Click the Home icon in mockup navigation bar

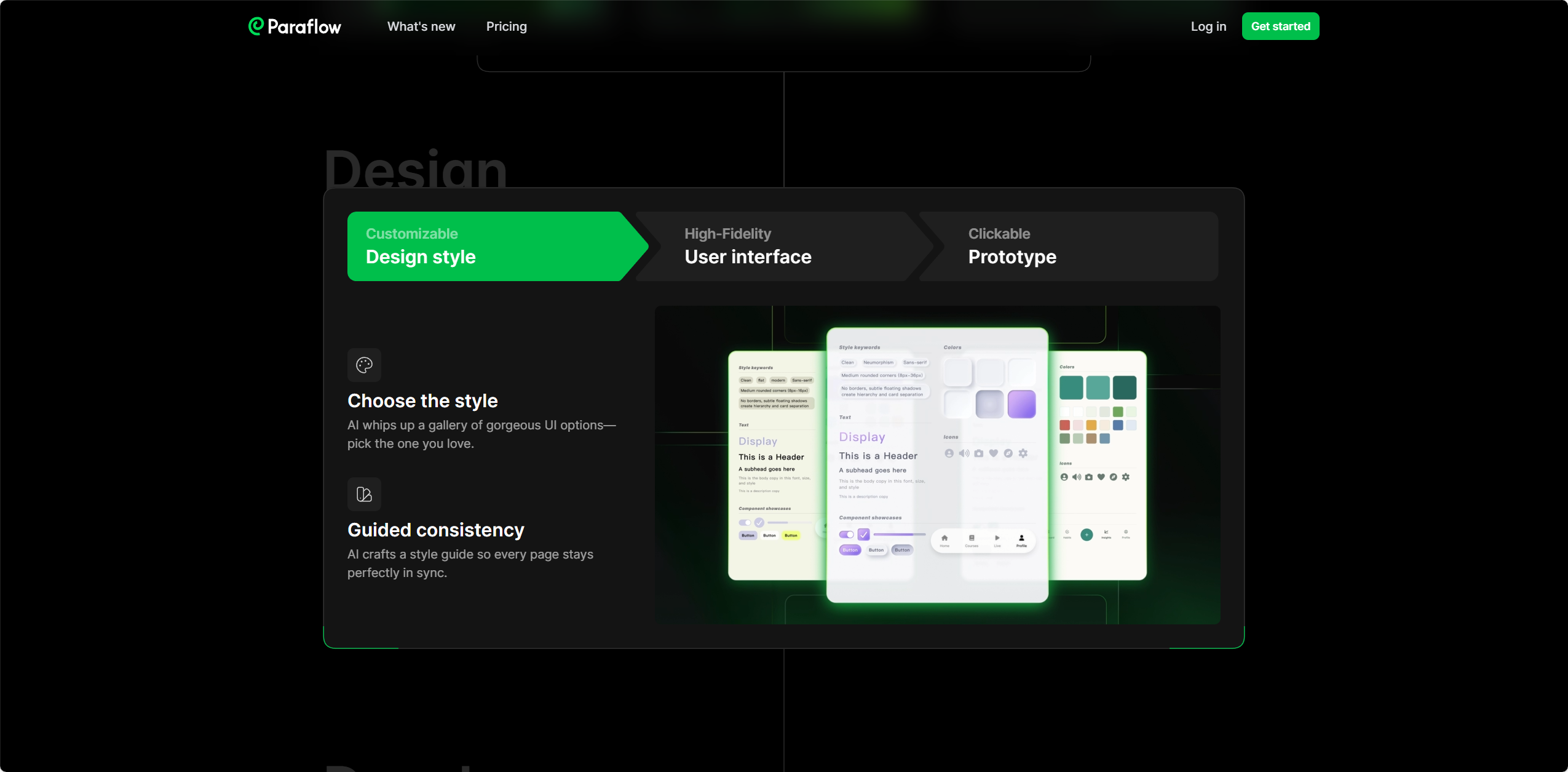click(944, 539)
